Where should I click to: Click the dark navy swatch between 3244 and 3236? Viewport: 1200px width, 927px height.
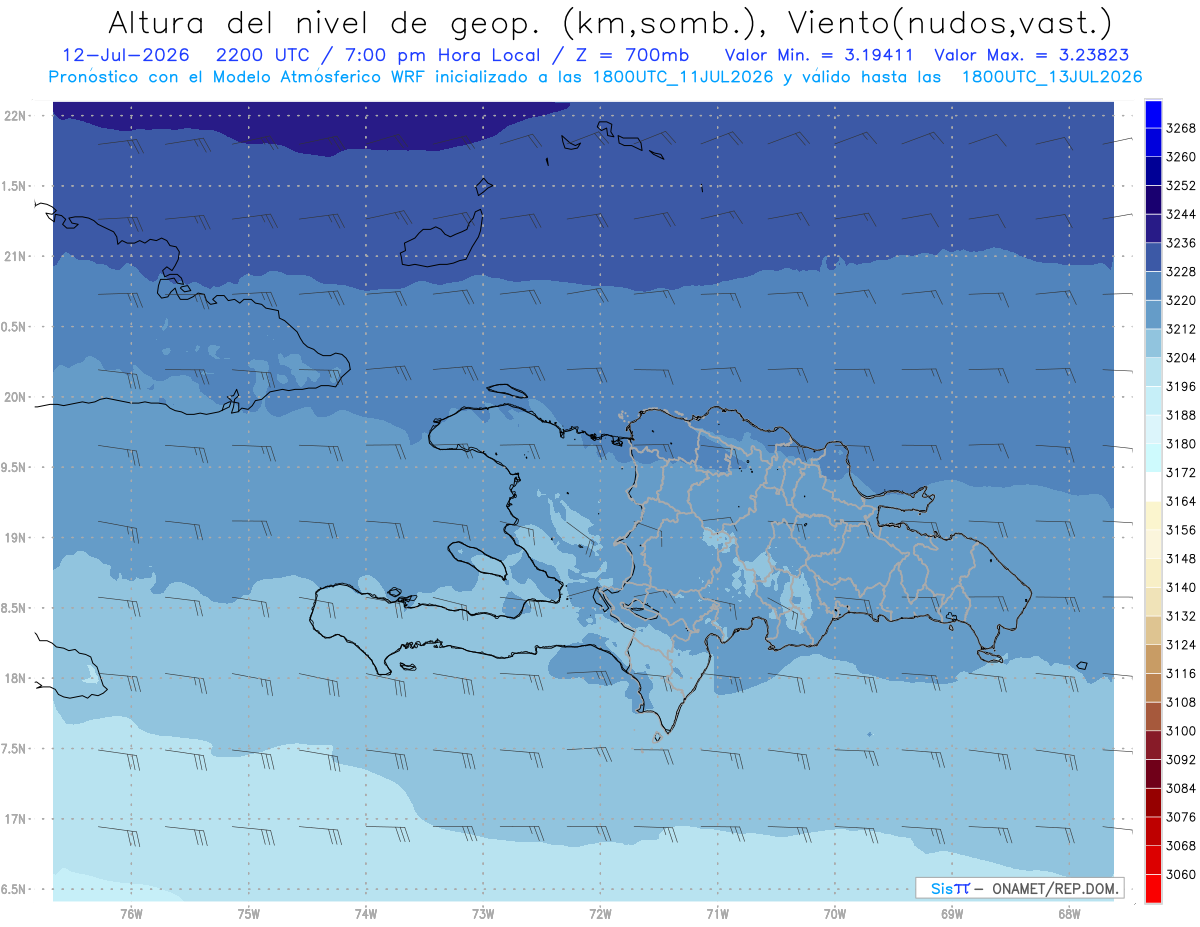(1153, 228)
